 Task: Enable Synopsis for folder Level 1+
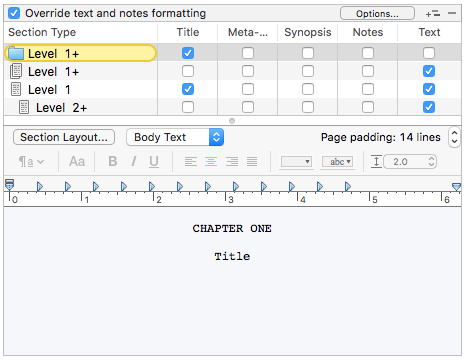(x=308, y=53)
